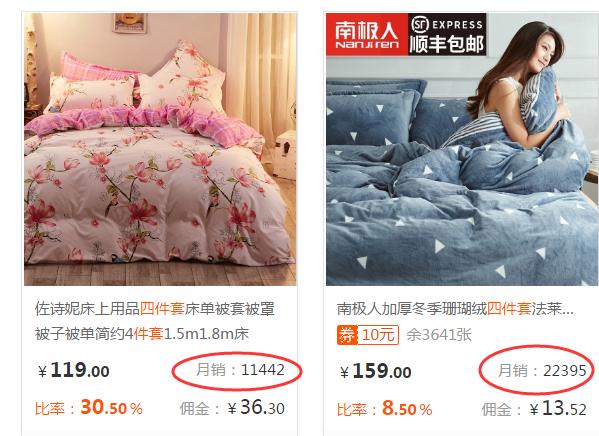Click the floral pillows in left photo
Image resolution: width=599 pixels, height=436 pixels.
[136, 82]
